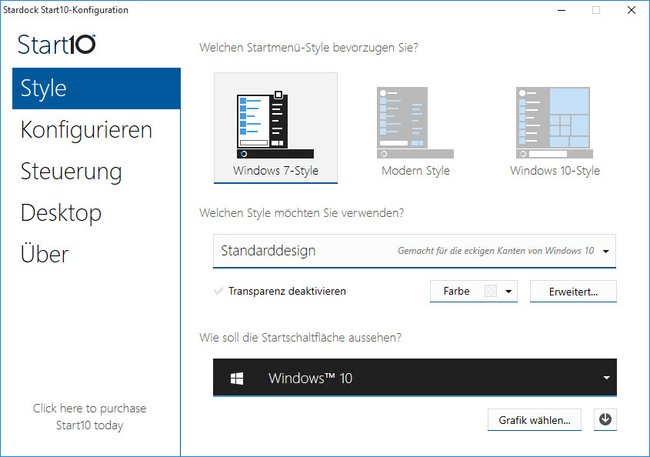Image resolution: width=650 pixels, height=457 pixels.
Task: Open the Style section
Action: (96, 88)
